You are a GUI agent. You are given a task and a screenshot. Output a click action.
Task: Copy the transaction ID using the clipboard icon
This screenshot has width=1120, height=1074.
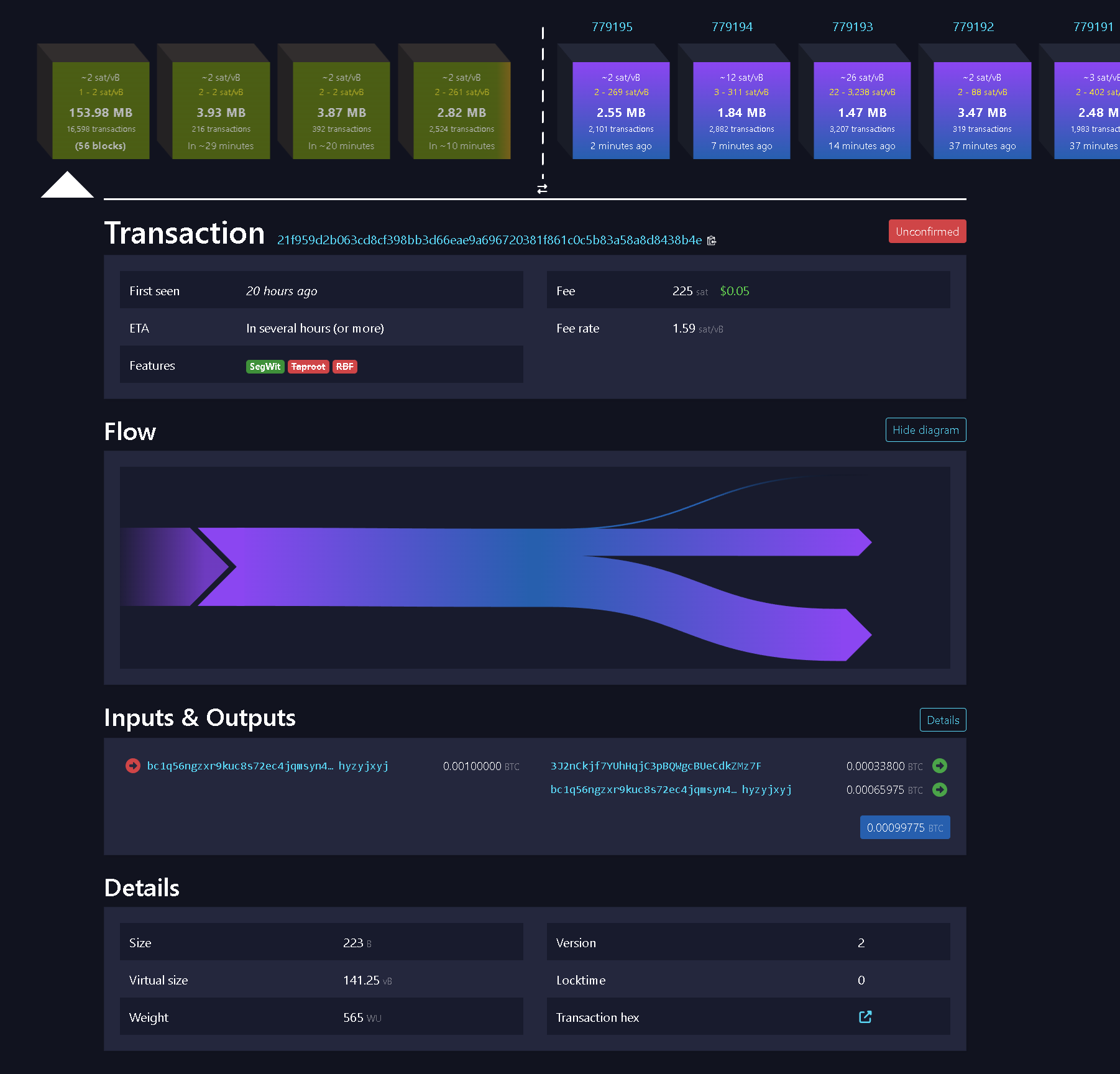click(712, 241)
